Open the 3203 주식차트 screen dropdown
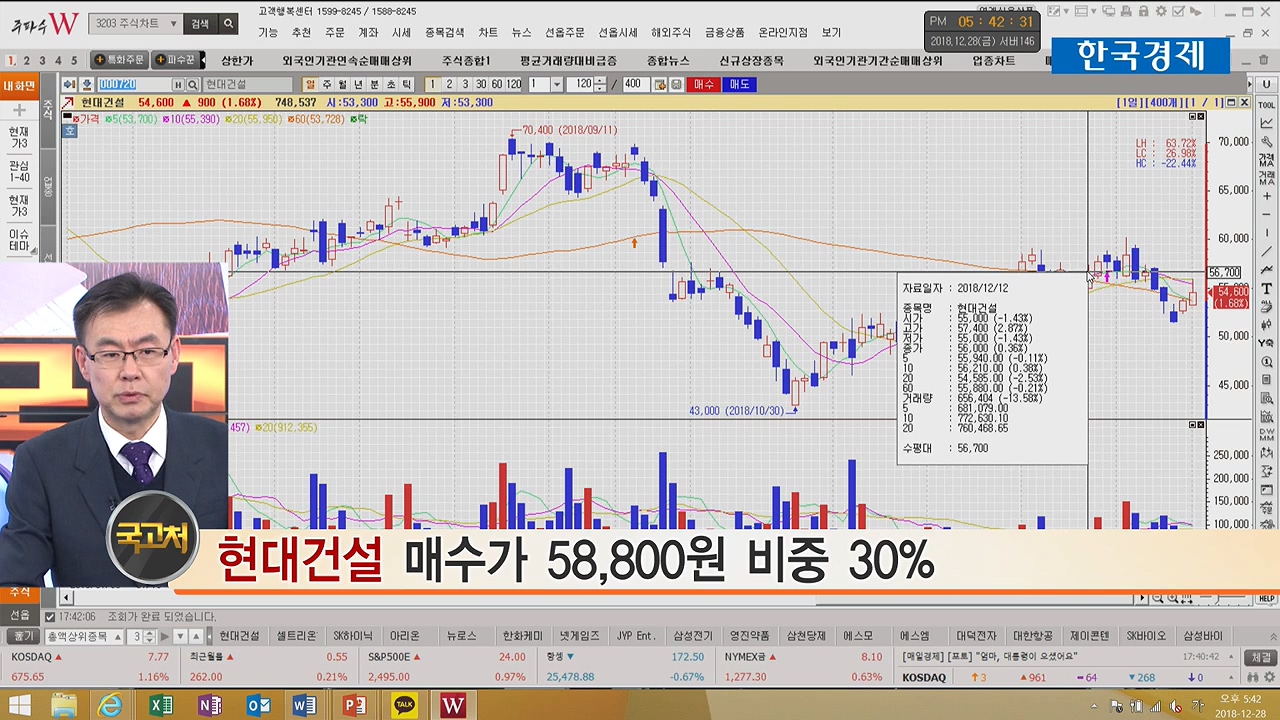Image resolution: width=1280 pixels, height=720 pixels. [173, 23]
